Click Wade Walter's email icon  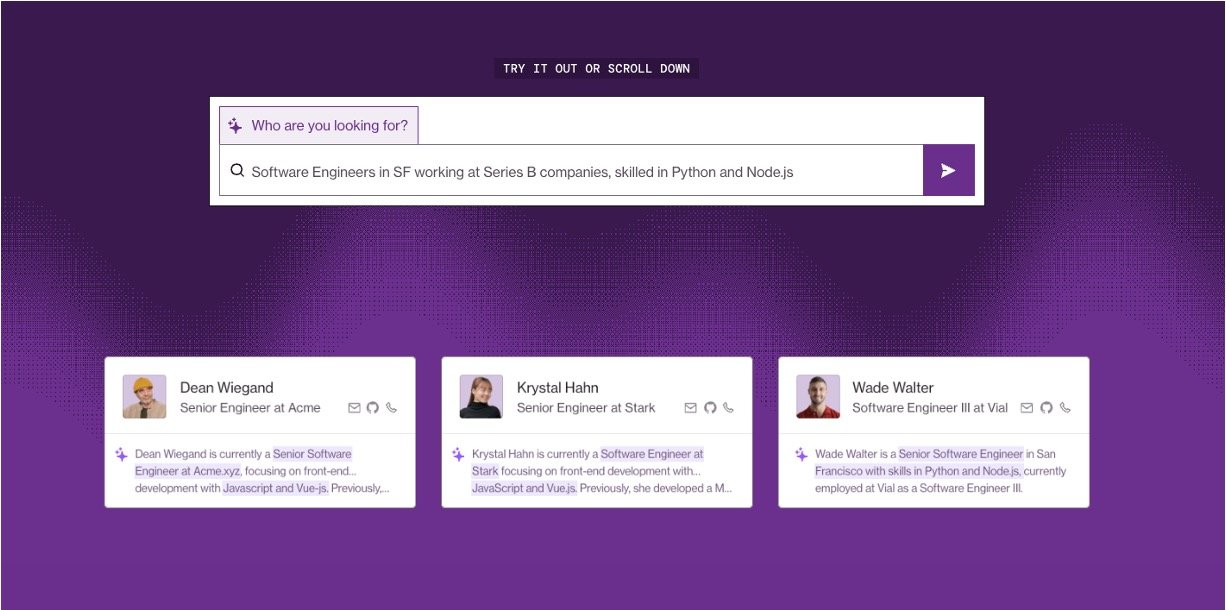point(1027,408)
